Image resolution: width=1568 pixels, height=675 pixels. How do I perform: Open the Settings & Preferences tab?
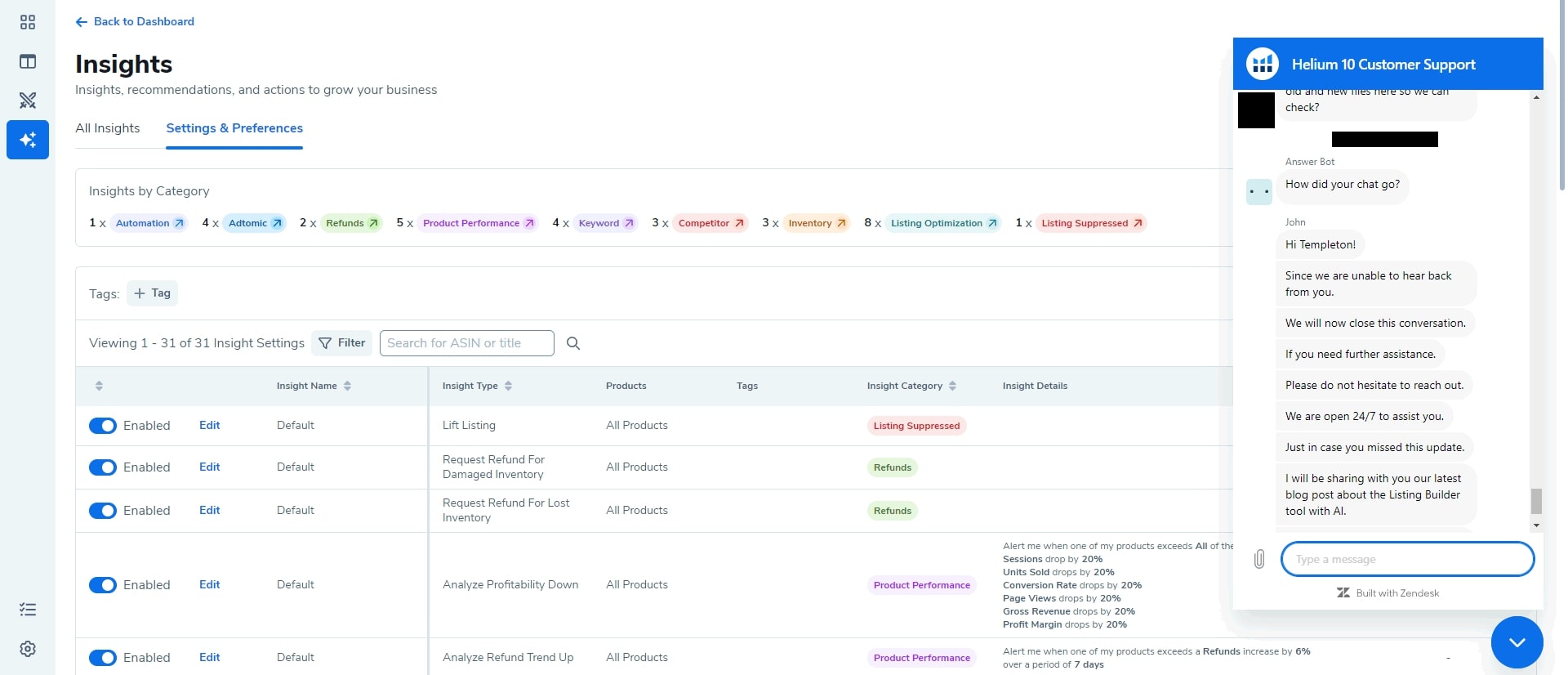234,128
